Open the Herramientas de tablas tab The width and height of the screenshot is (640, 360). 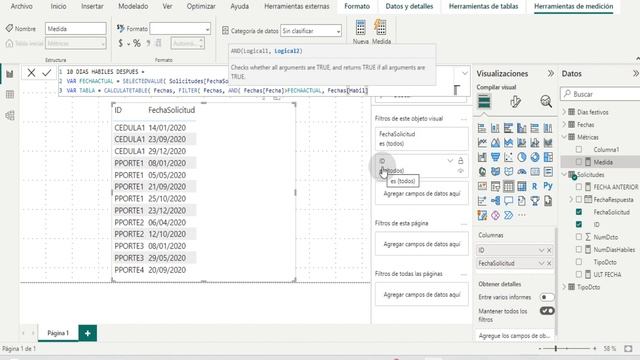[x=483, y=6]
